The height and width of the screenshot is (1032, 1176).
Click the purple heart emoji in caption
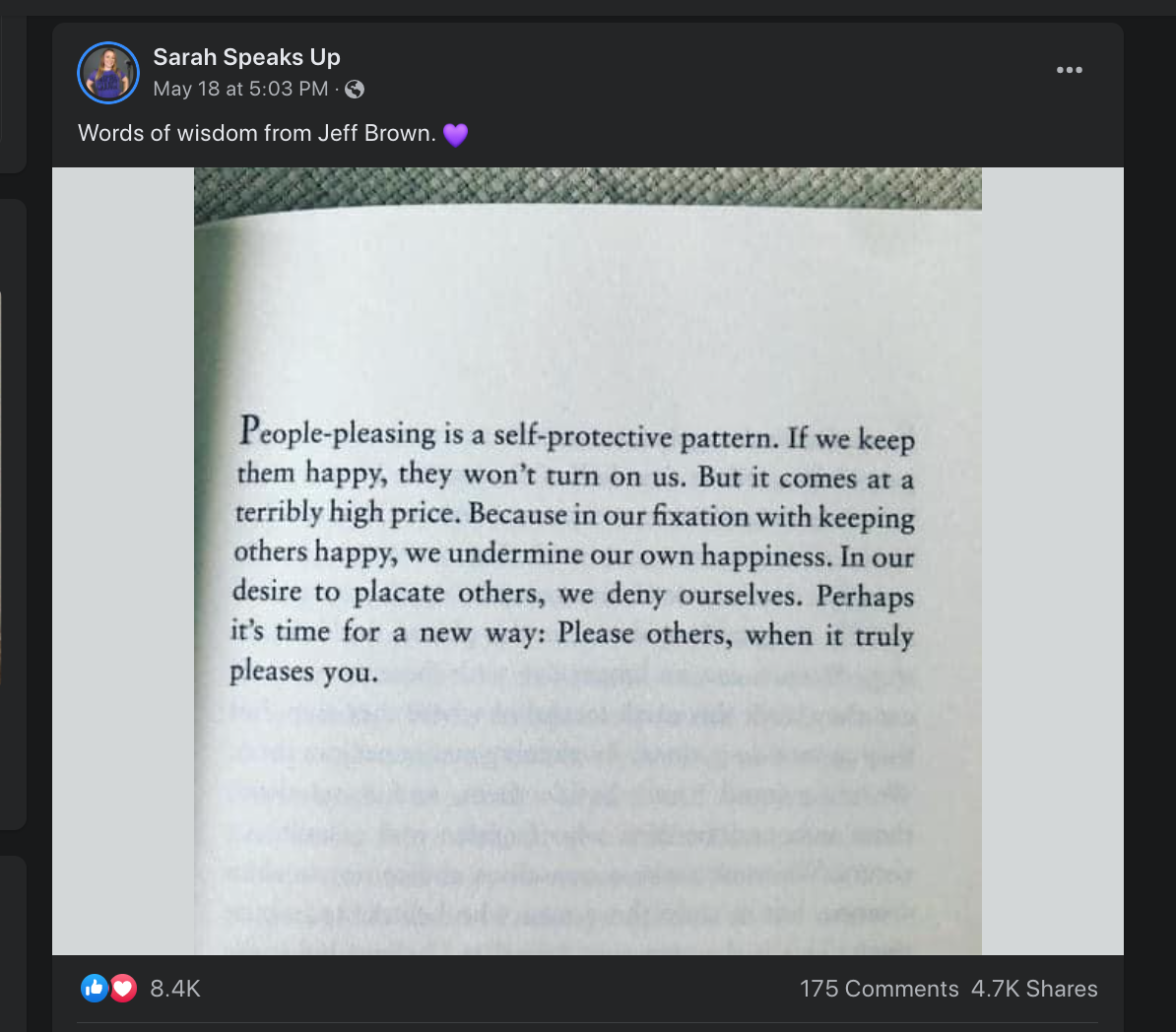click(x=455, y=134)
